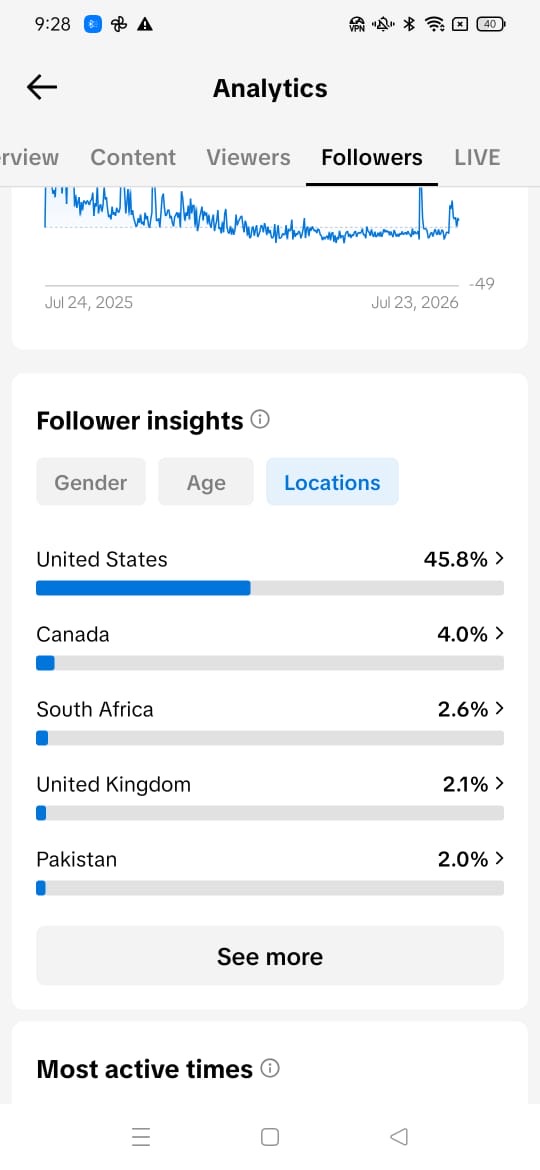Switch to the Content tab

133,157
